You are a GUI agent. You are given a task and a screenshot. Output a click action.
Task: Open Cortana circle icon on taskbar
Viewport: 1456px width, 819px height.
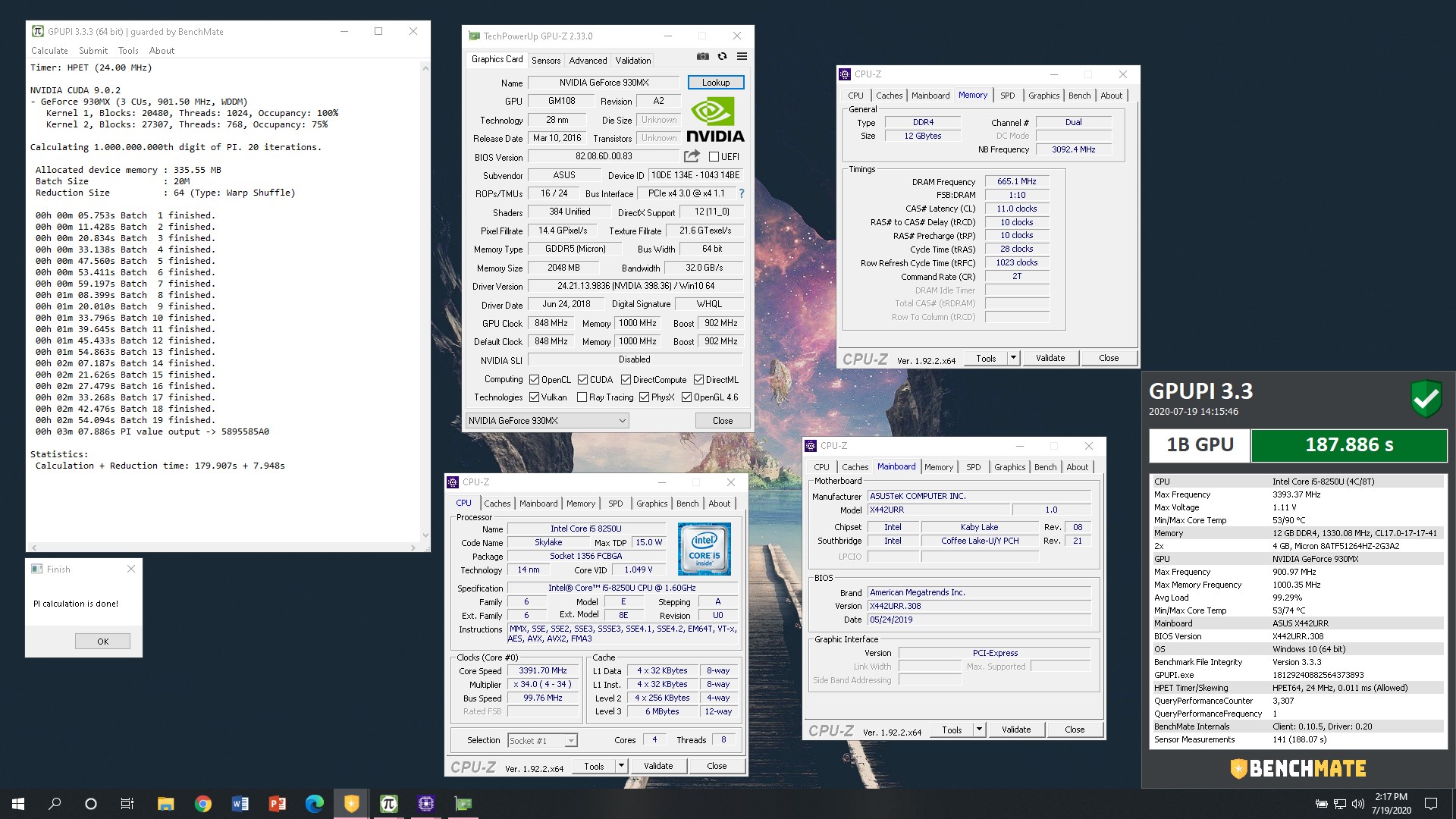pos(91,803)
